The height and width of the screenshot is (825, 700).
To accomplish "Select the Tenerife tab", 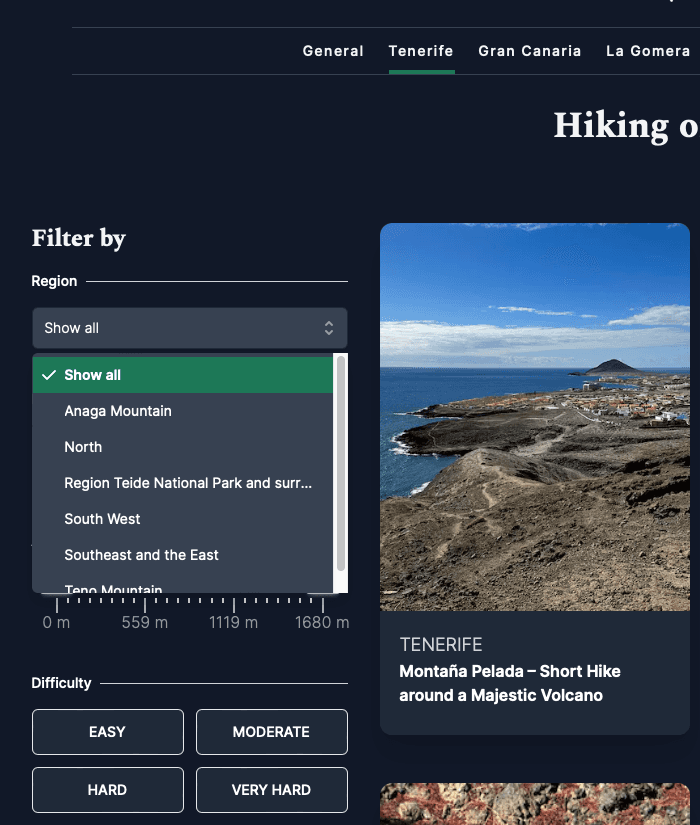I will (421, 51).
